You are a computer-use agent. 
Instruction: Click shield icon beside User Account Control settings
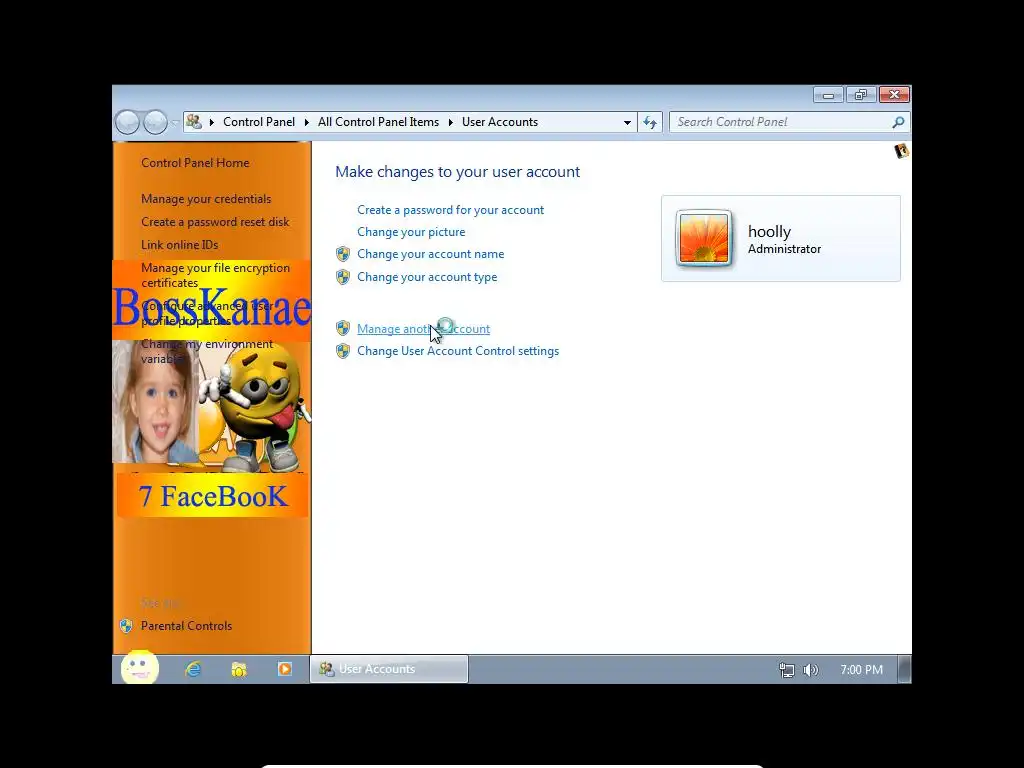[x=343, y=351]
